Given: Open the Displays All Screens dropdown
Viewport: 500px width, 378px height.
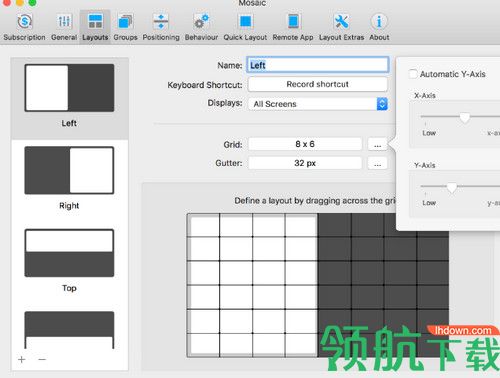Looking at the screenshot, I should 318,104.
